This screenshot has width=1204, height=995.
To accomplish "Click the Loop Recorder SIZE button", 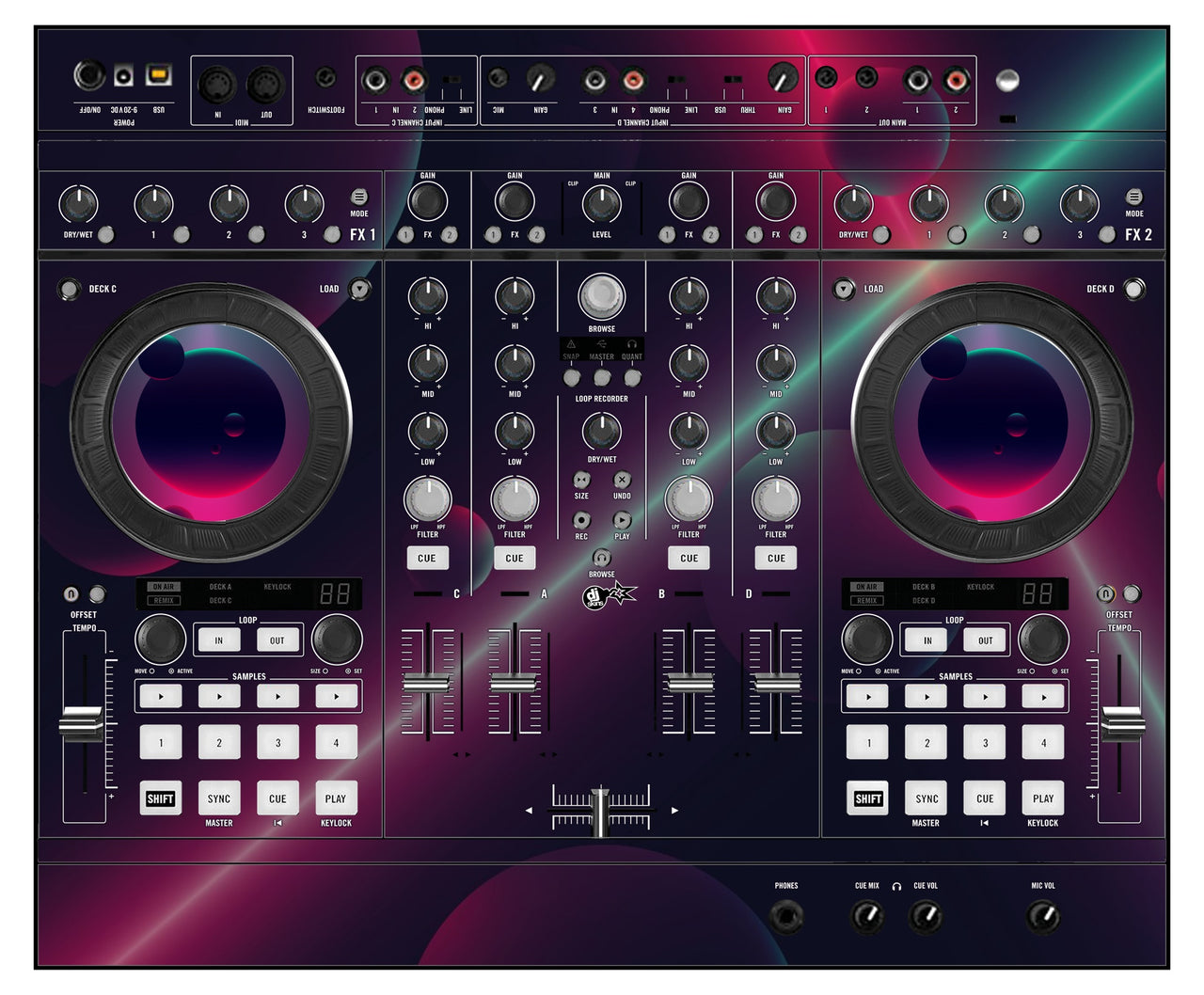I will point(581,480).
